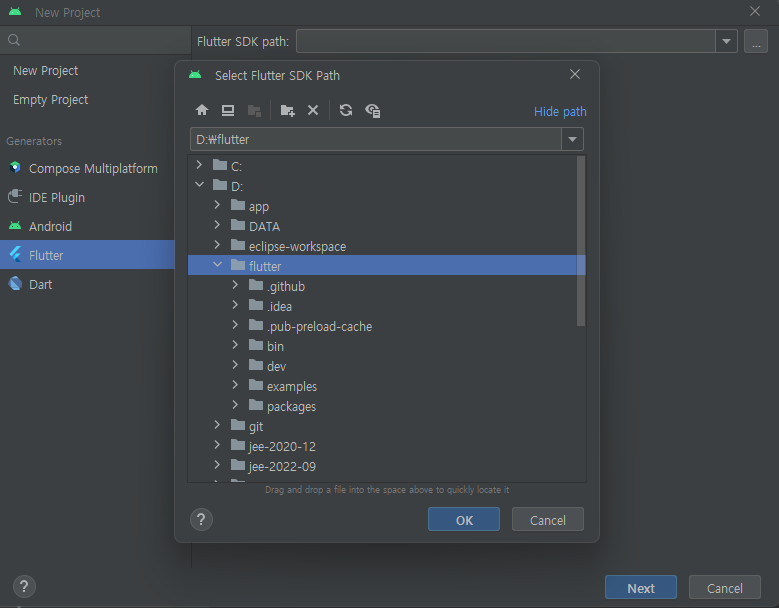
Task: Select Empty Project in the sidebar
Action: [x=50, y=99]
